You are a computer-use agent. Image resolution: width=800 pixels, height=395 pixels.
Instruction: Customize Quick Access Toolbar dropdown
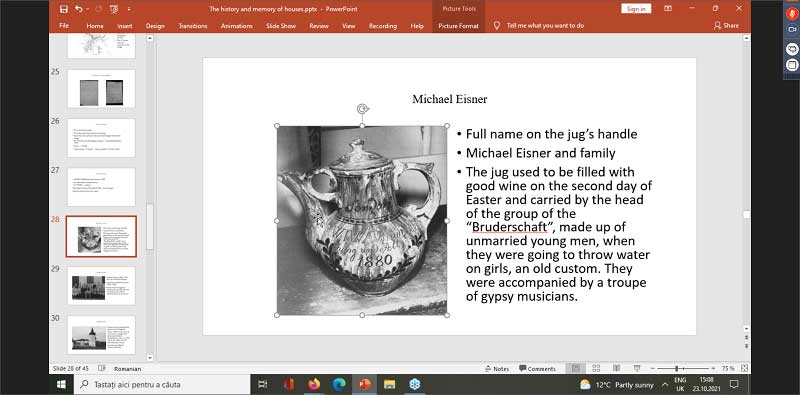pyautogui.click(x=129, y=9)
